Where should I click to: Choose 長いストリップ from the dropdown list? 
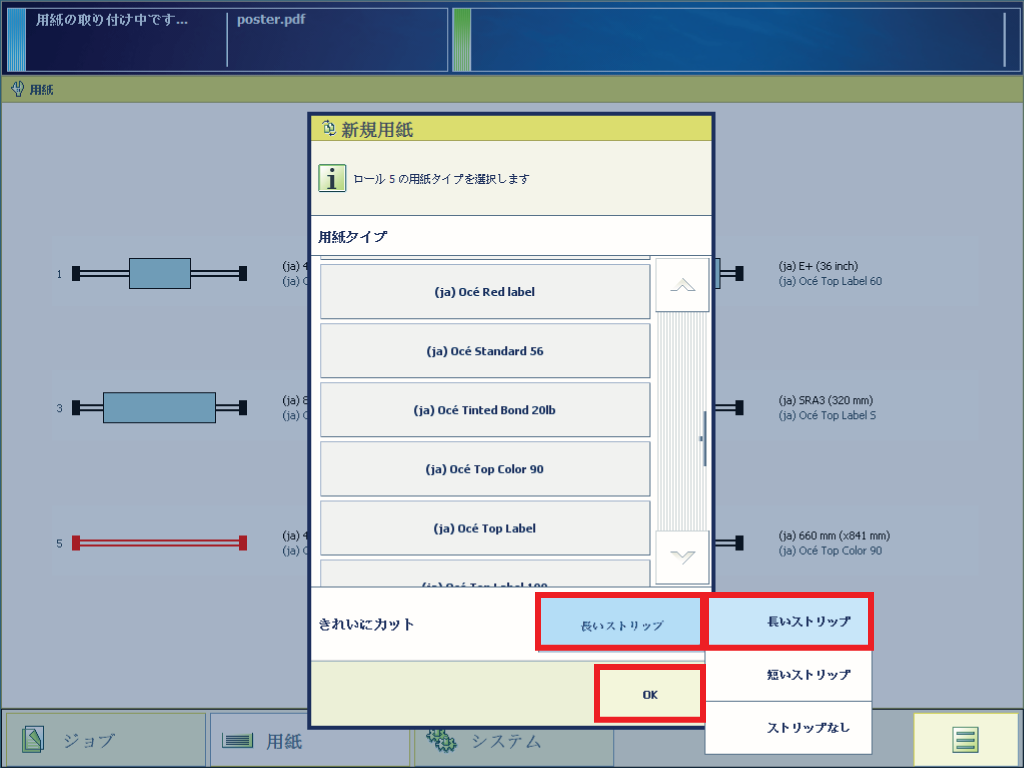click(x=789, y=621)
